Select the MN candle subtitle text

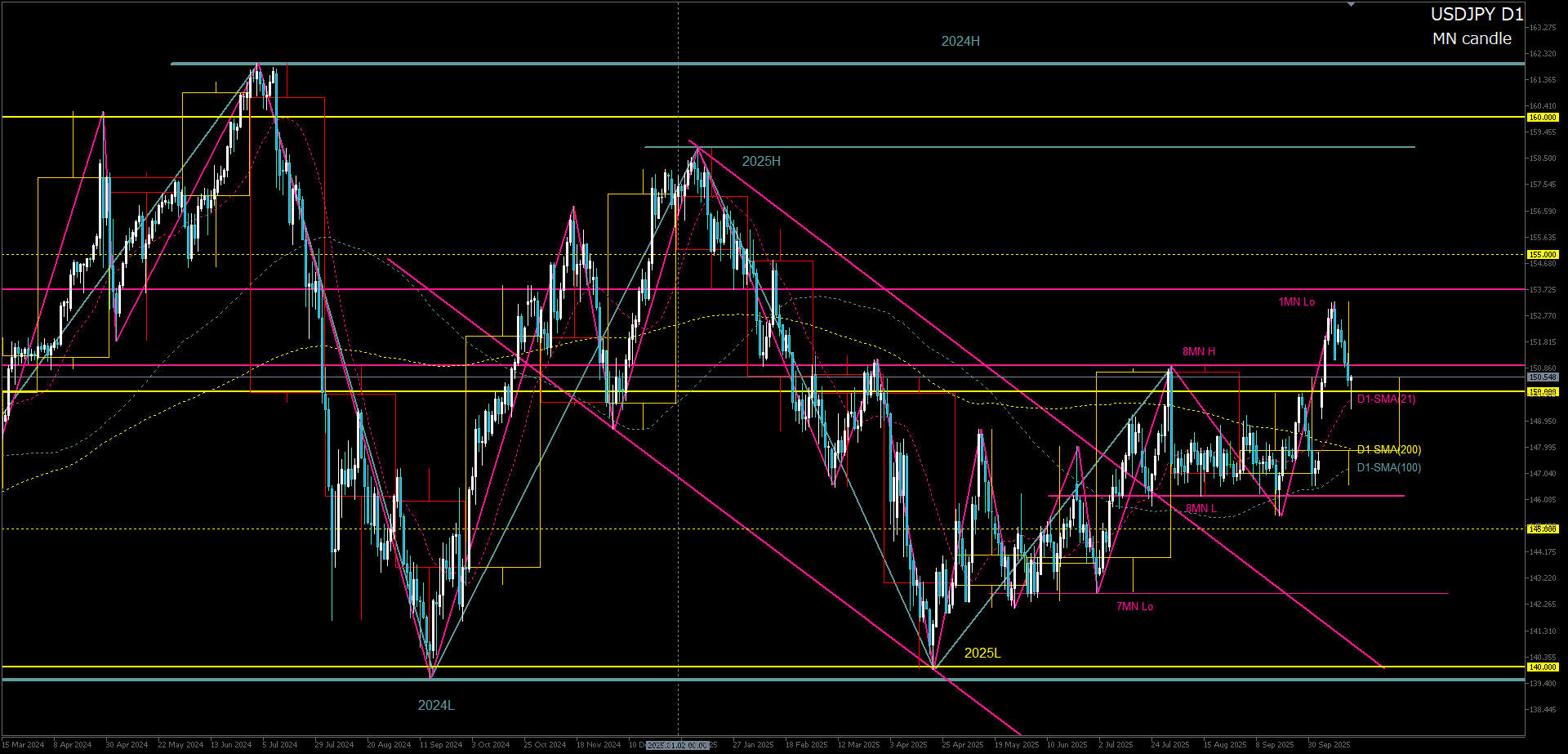[1472, 38]
